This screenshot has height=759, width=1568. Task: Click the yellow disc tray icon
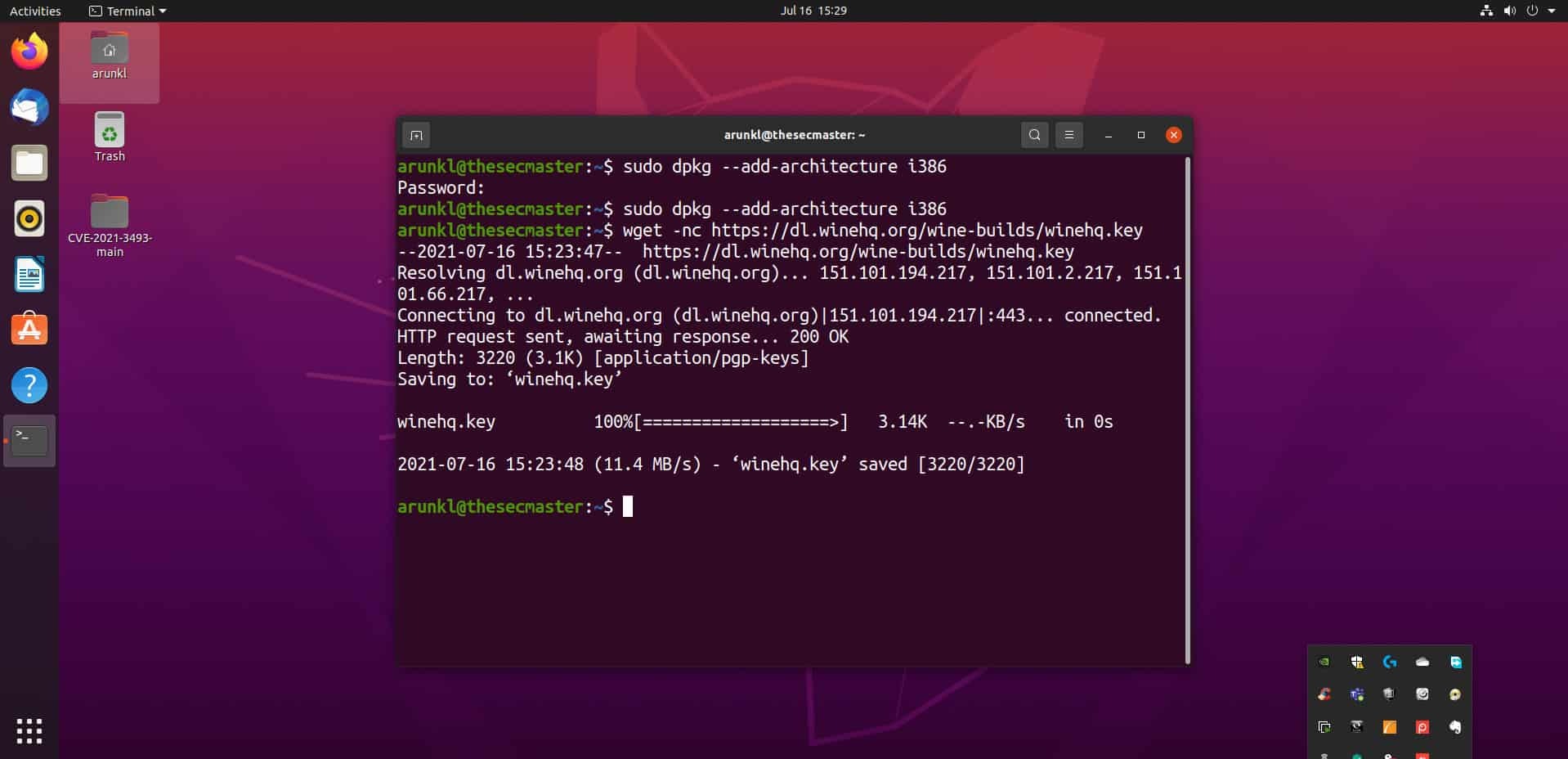point(1455,694)
